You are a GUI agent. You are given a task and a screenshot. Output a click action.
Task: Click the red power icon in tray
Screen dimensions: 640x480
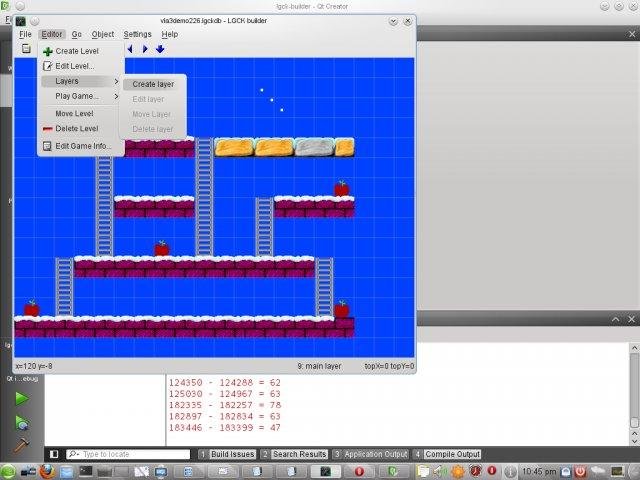[x=580, y=472]
